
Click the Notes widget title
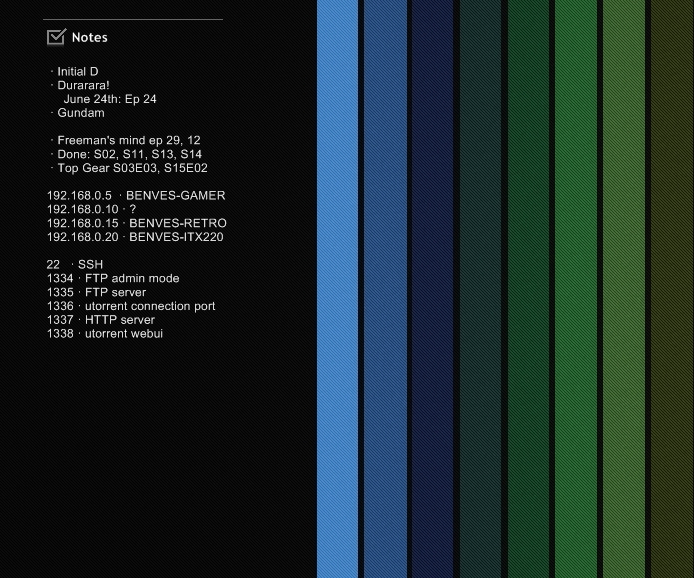pos(89,38)
